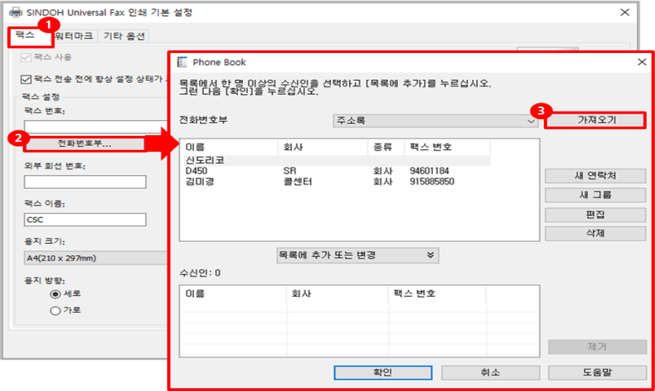Toggle the 팩스 사용 checkbox
The image size is (655, 391).
pos(26,57)
